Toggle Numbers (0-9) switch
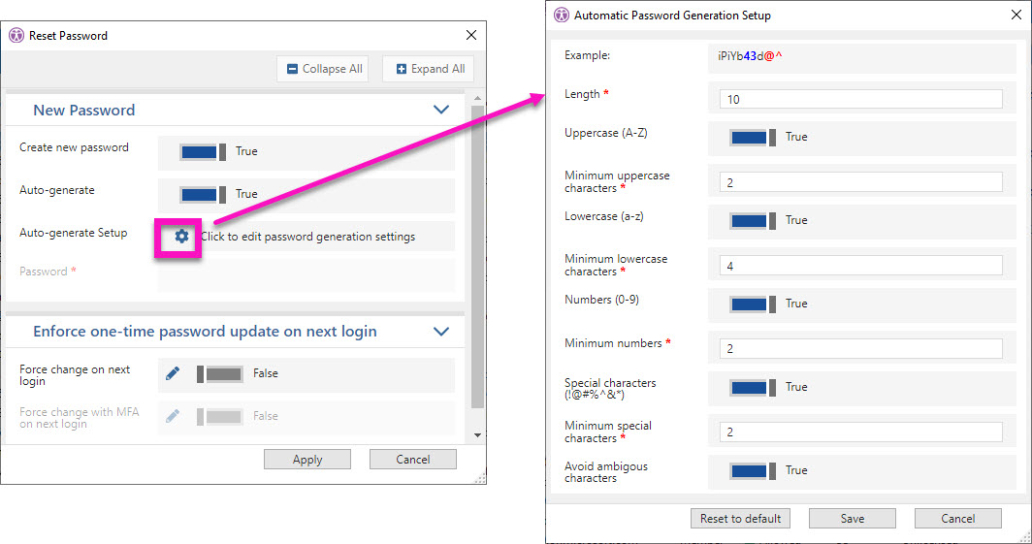 point(753,304)
